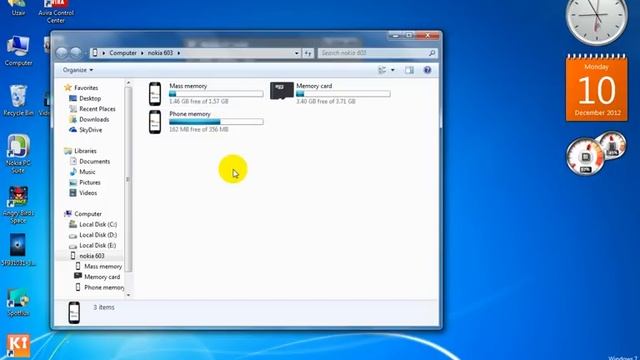Screen dimensions: 640x360
Task: Toggle the preview pane icon
Action: tap(409, 70)
